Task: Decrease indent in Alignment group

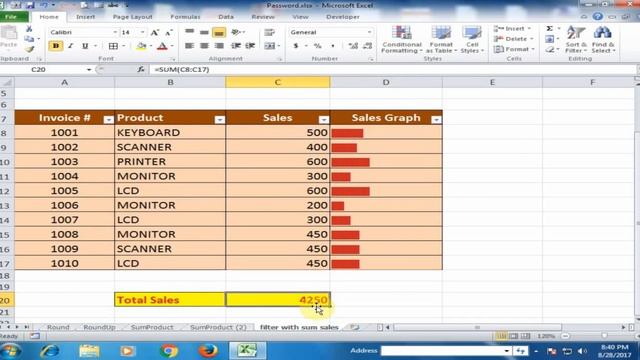Action: point(236,46)
